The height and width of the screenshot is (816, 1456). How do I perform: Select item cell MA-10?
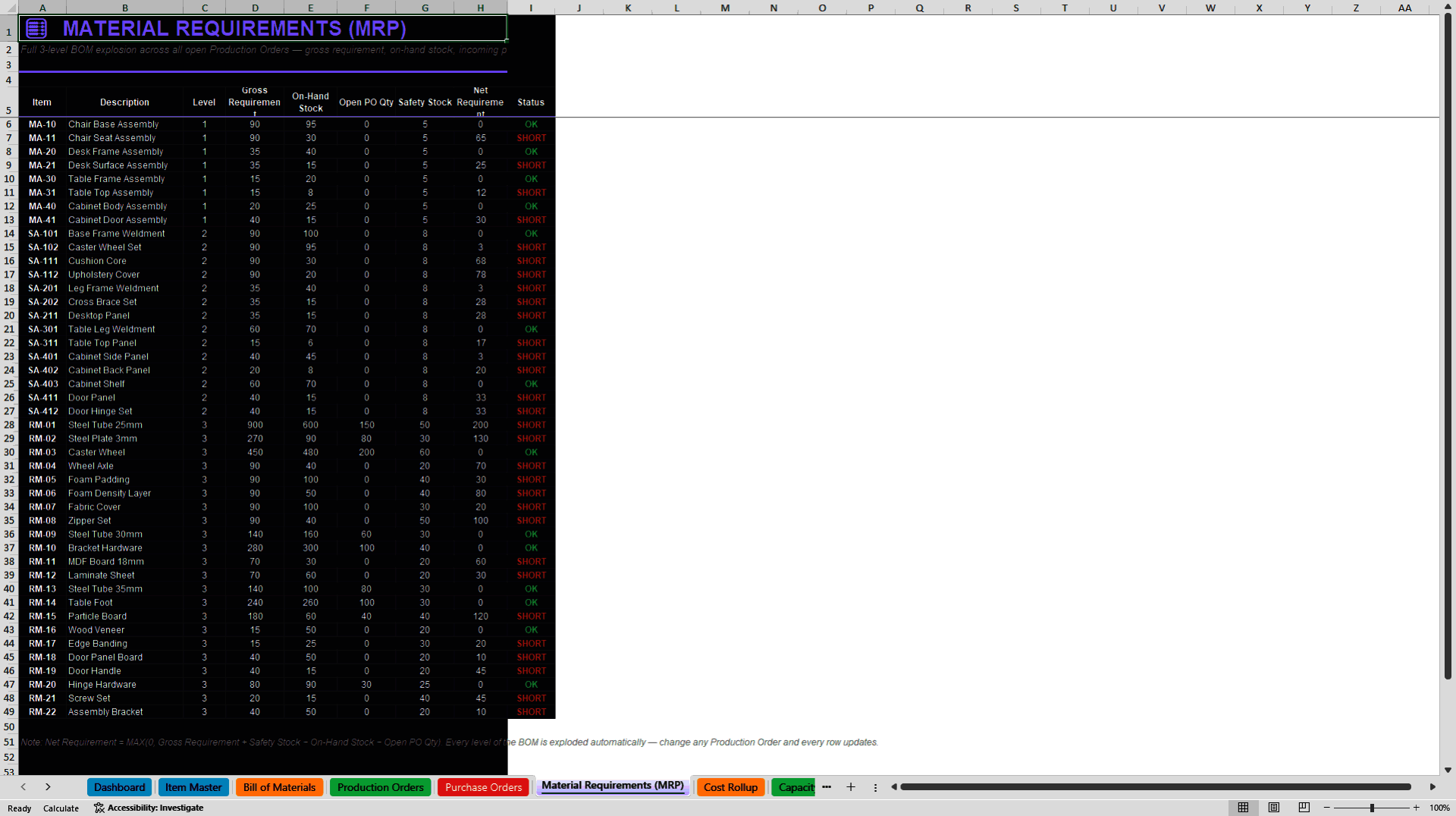(x=42, y=124)
